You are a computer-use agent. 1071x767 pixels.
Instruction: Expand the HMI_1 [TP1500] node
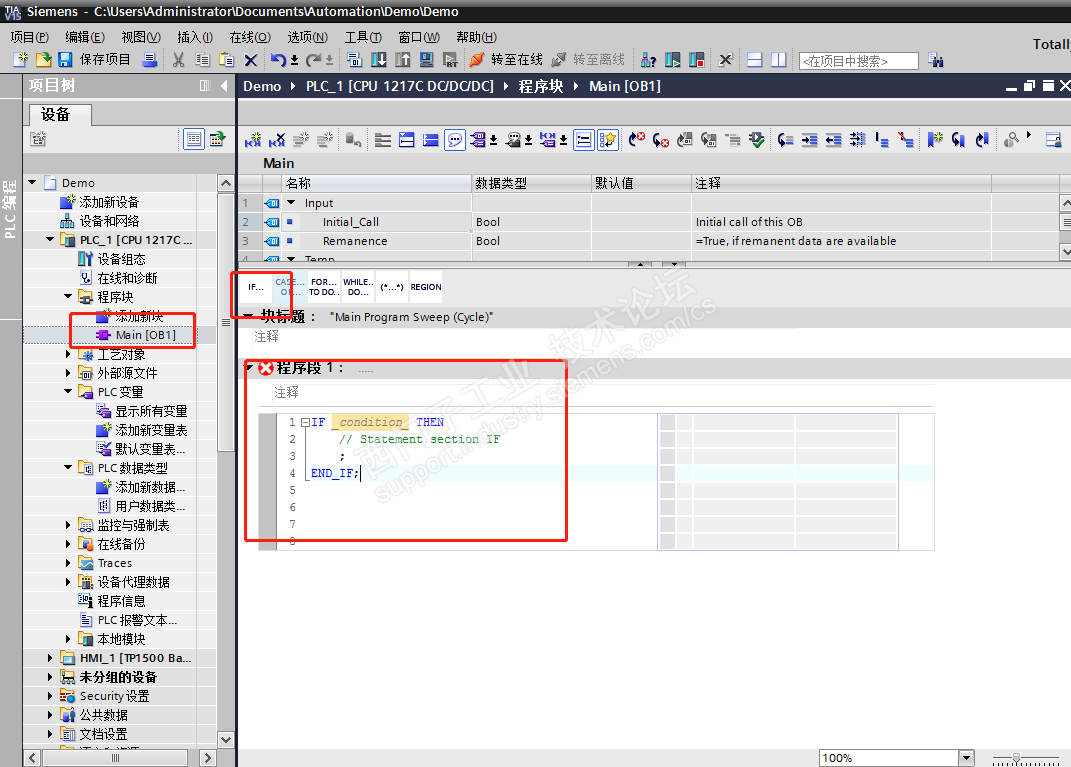pyautogui.click(x=50, y=658)
